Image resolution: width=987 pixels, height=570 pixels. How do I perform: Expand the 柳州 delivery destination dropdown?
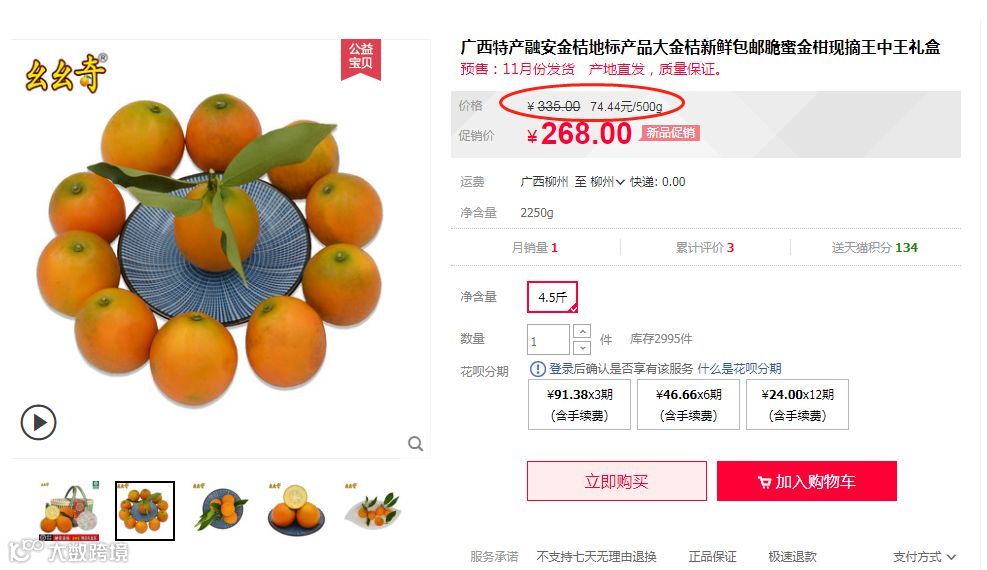(x=607, y=182)
